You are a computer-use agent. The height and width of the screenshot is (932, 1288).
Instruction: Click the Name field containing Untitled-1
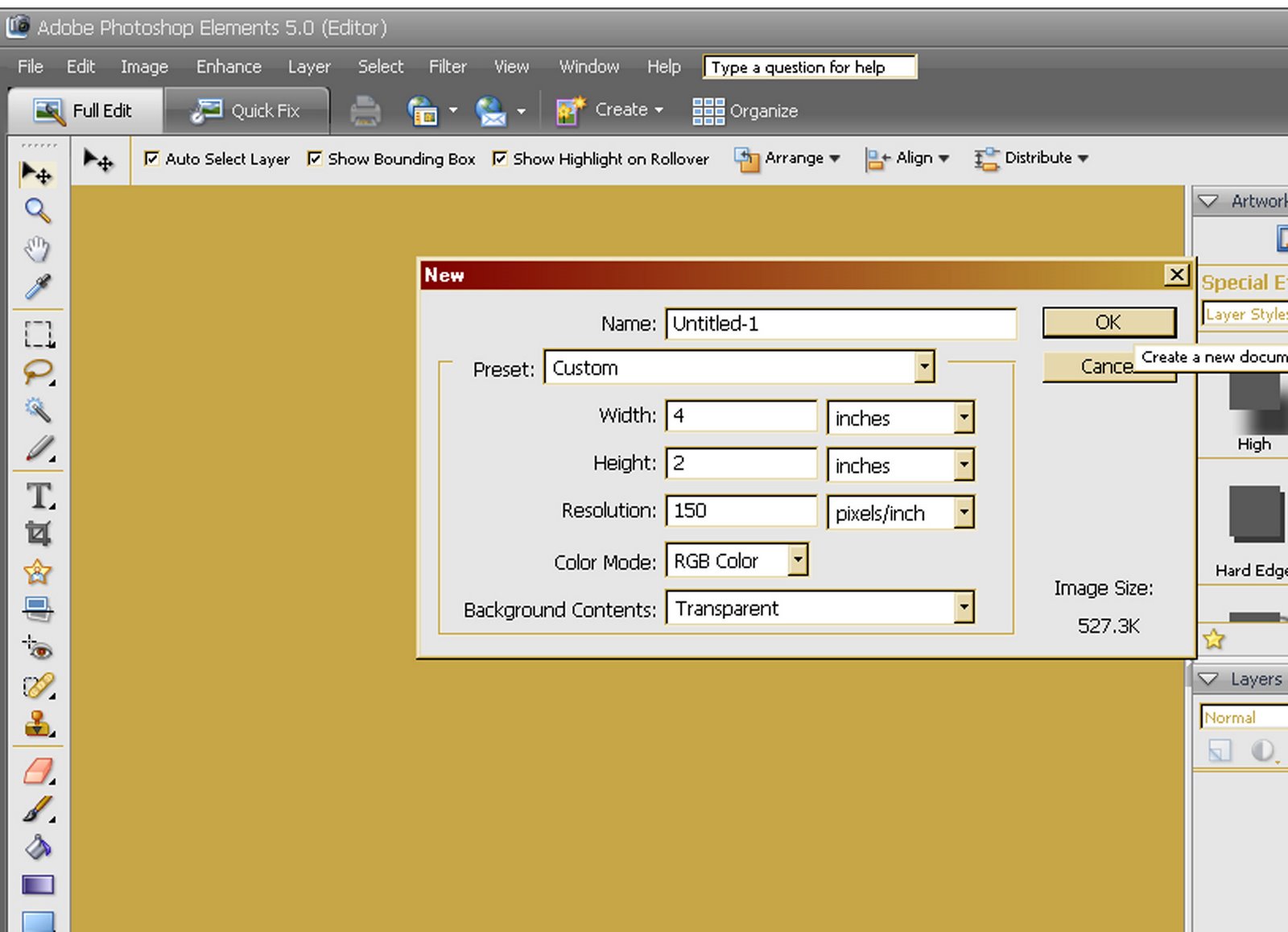pos(840,324)
